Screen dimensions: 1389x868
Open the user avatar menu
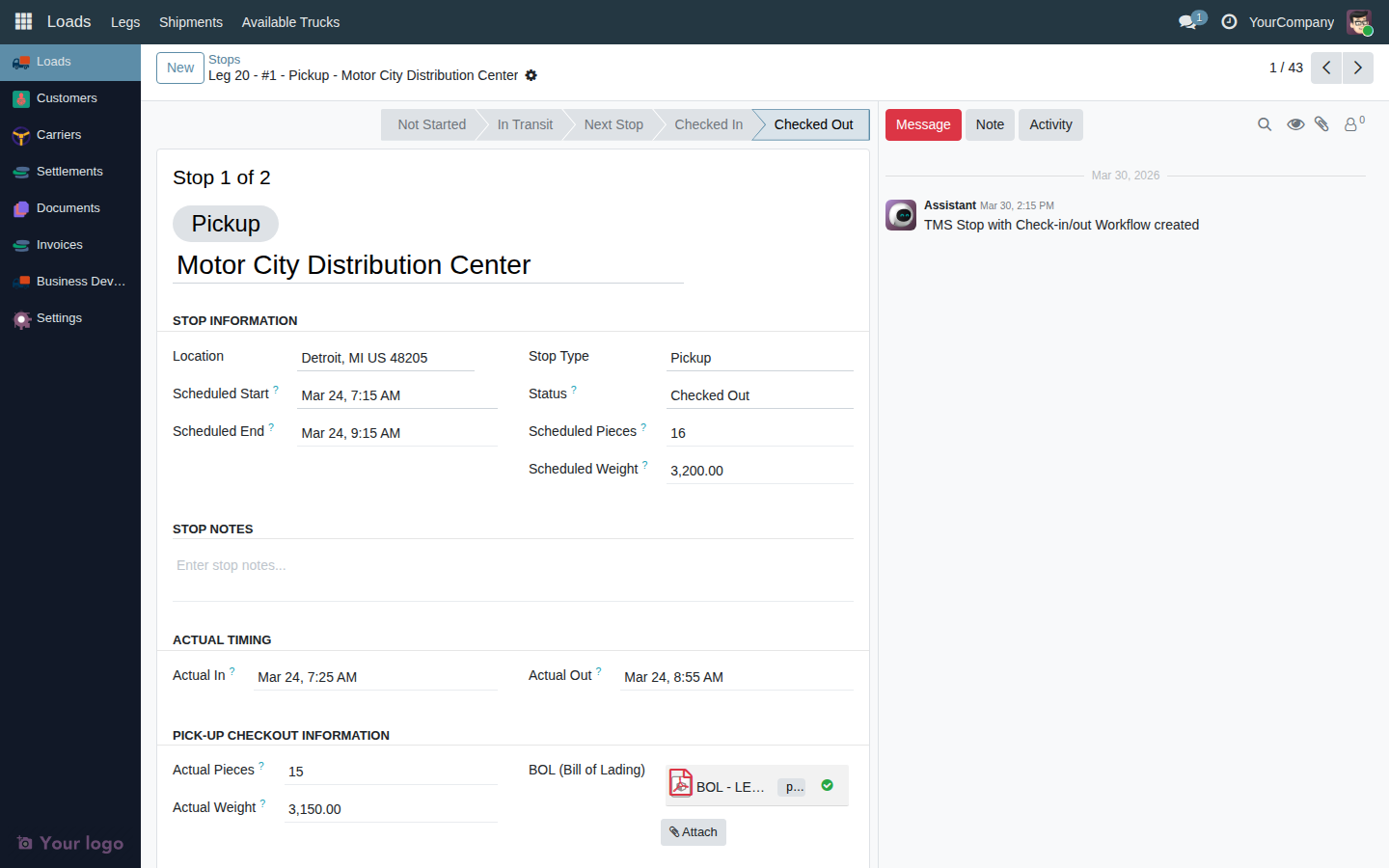[x=1359, y=21]
